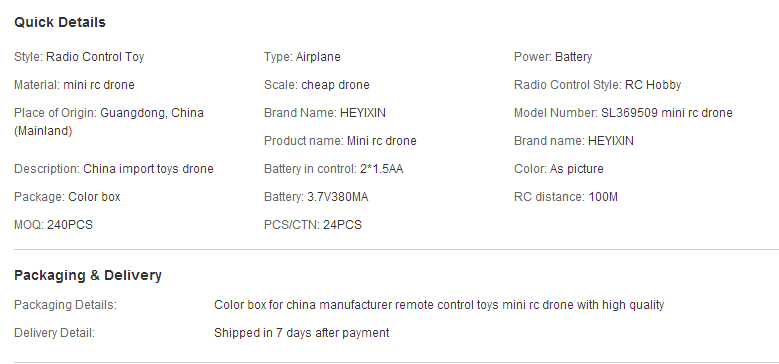Viewport: 779px width, 364px height.
Task: Click Radio Control Style: RC Hobby
Action: 597,85
